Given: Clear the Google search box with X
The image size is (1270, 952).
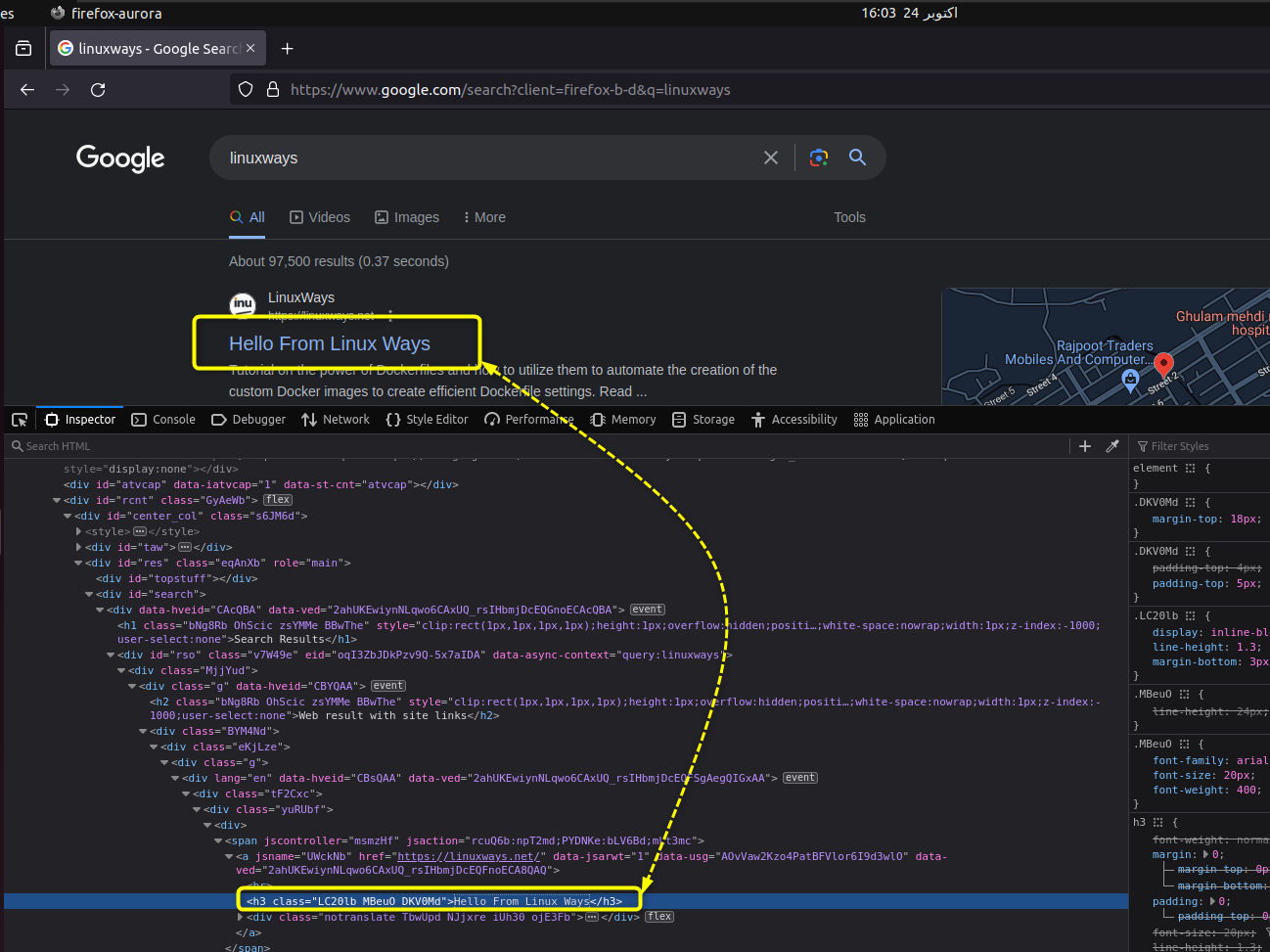Looking at the screenshot, I should [x=771, y=158].
